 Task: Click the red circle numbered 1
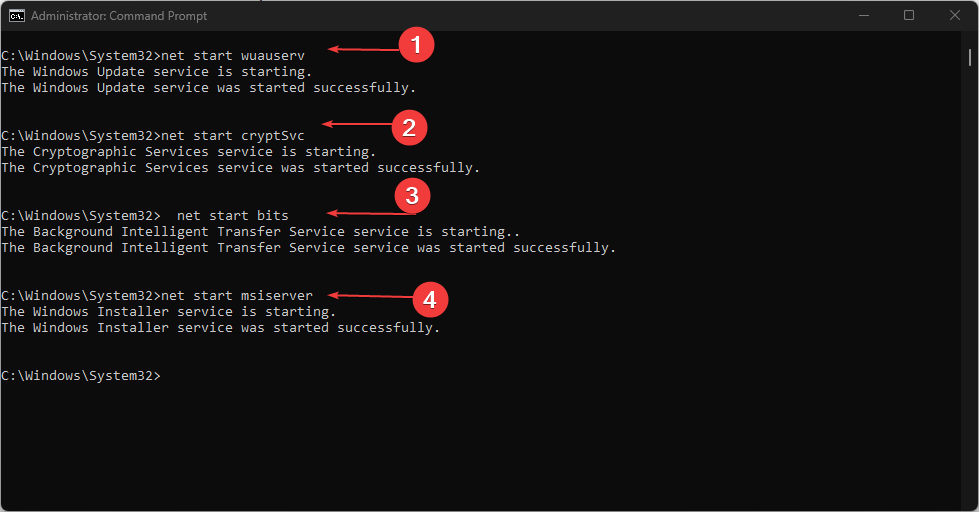[416, 46]
